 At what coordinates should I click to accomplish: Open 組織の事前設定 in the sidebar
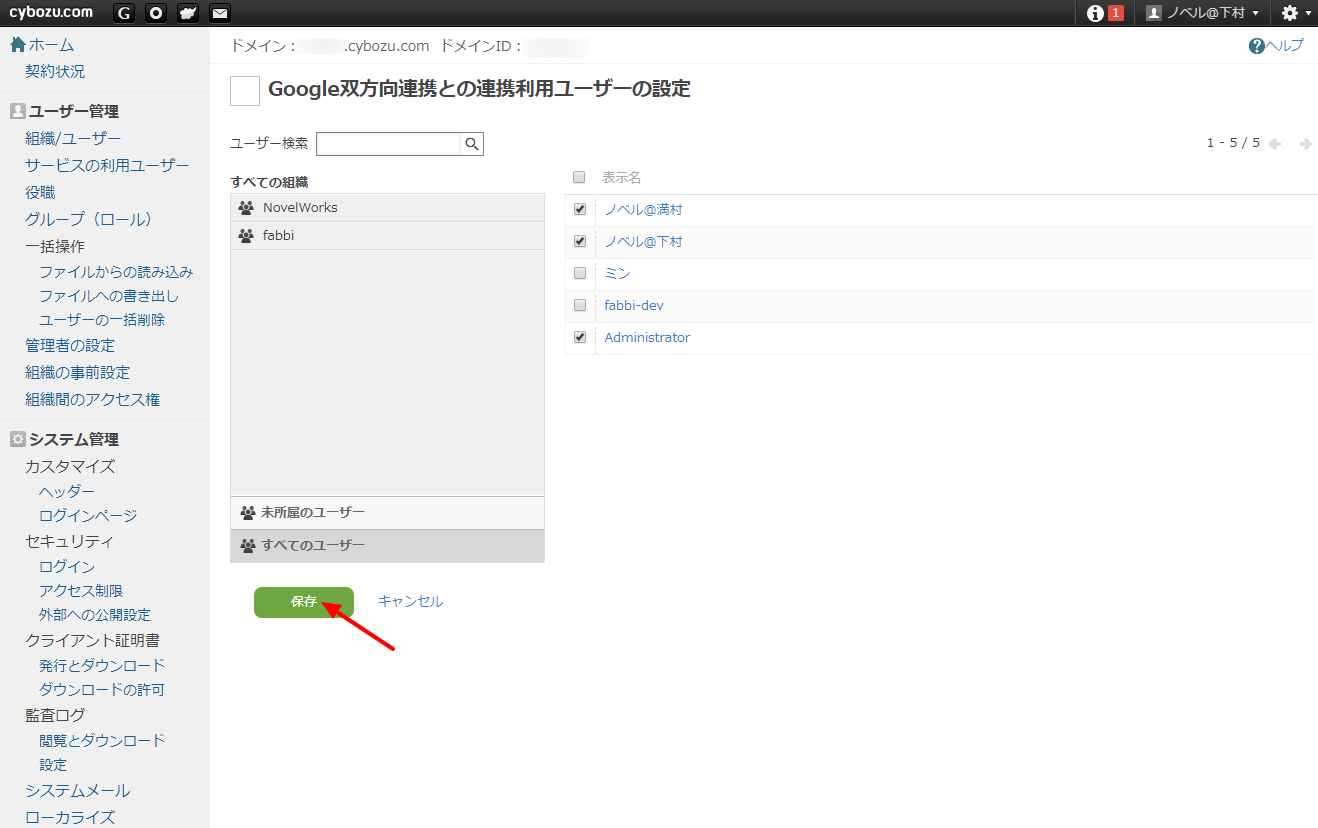(77, 372)
